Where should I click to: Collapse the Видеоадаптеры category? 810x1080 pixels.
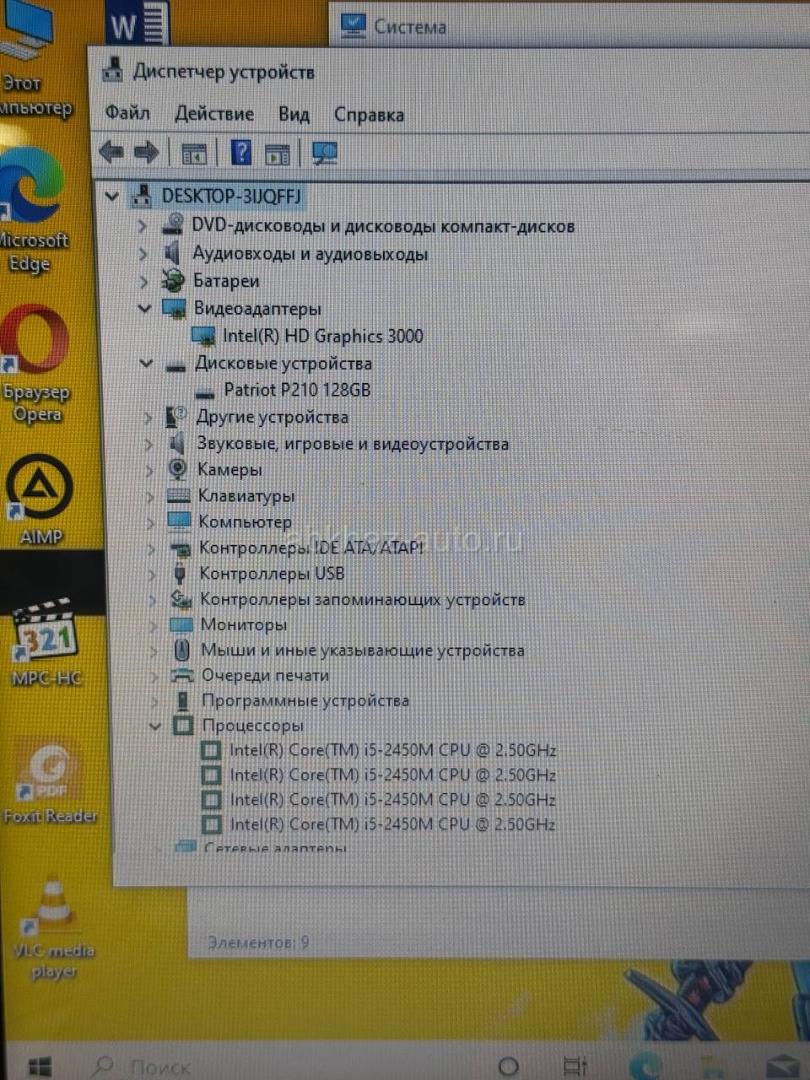pyautogui.click(x=147, y=308)
